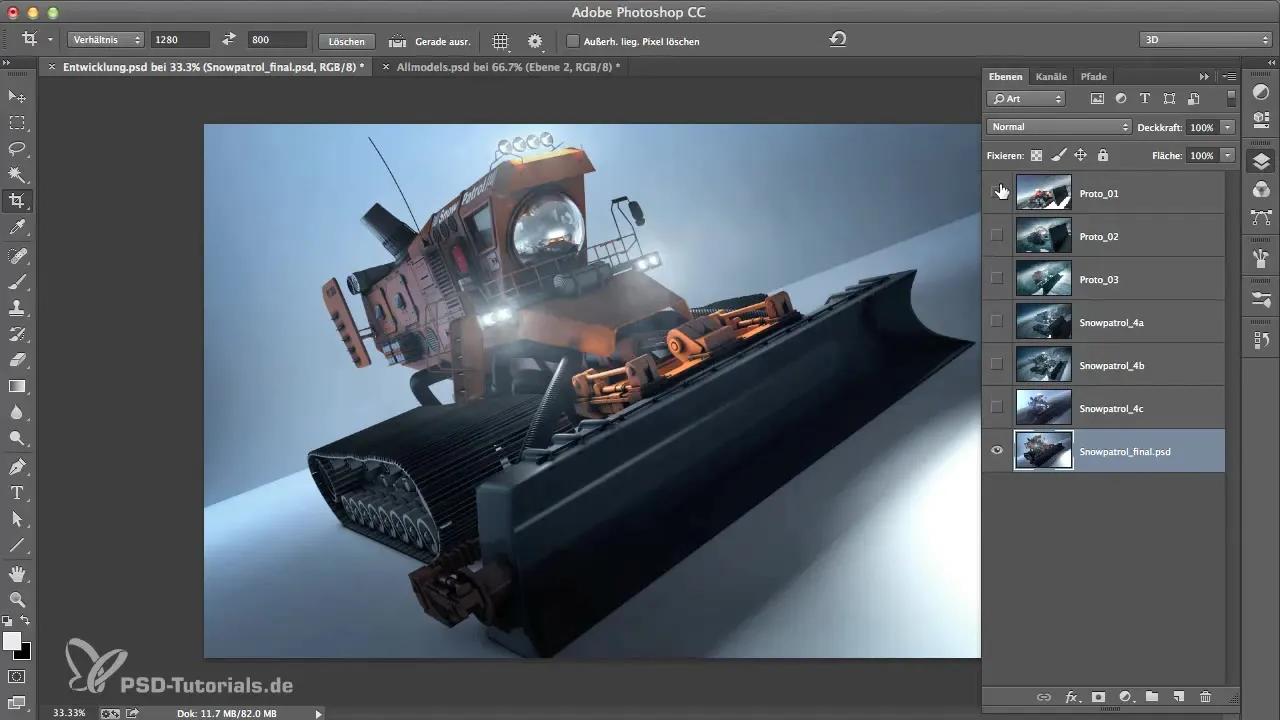1280x720 pixels.
Task: Open the Art layer filter dropdown
Action: point(1026,98)
